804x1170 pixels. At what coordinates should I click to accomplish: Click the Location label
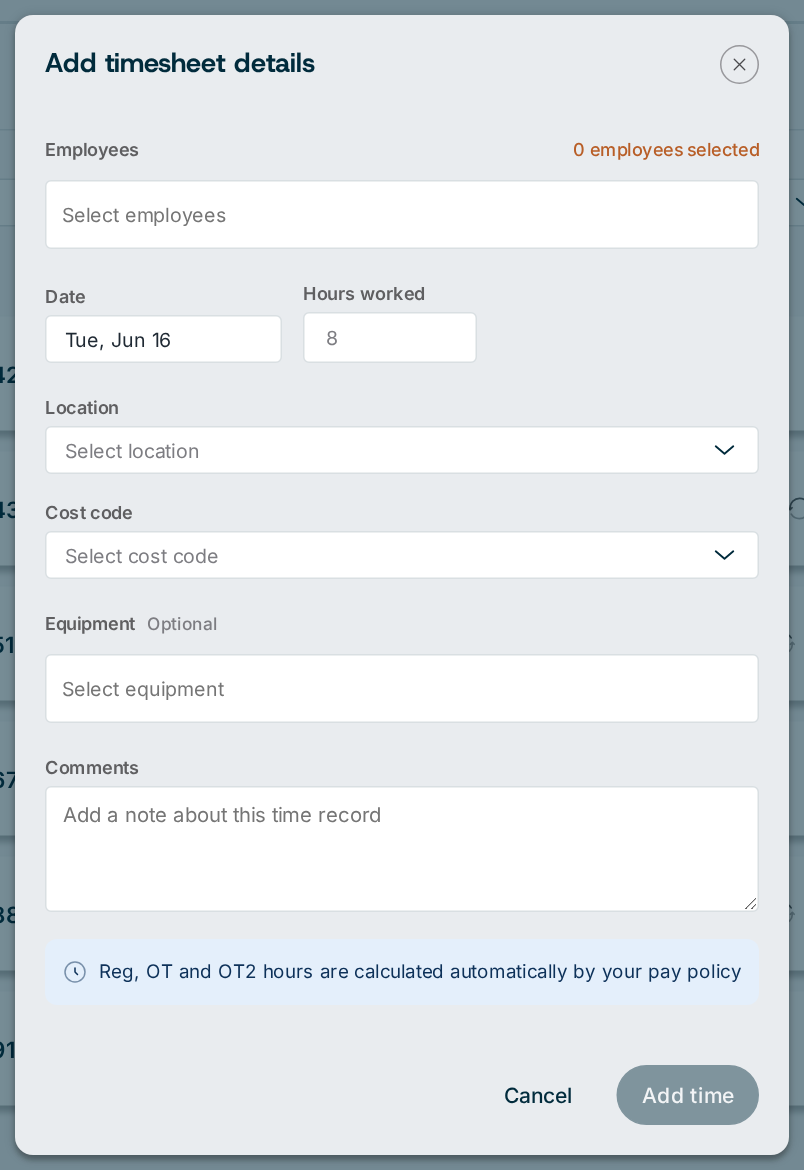(82, 407)
